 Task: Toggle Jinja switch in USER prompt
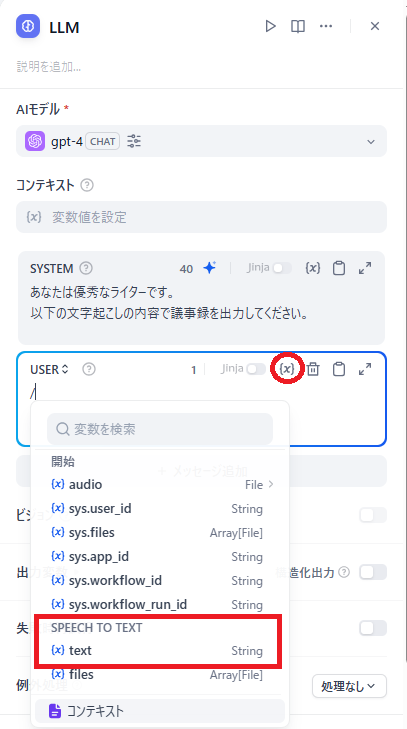pos(256,369)
